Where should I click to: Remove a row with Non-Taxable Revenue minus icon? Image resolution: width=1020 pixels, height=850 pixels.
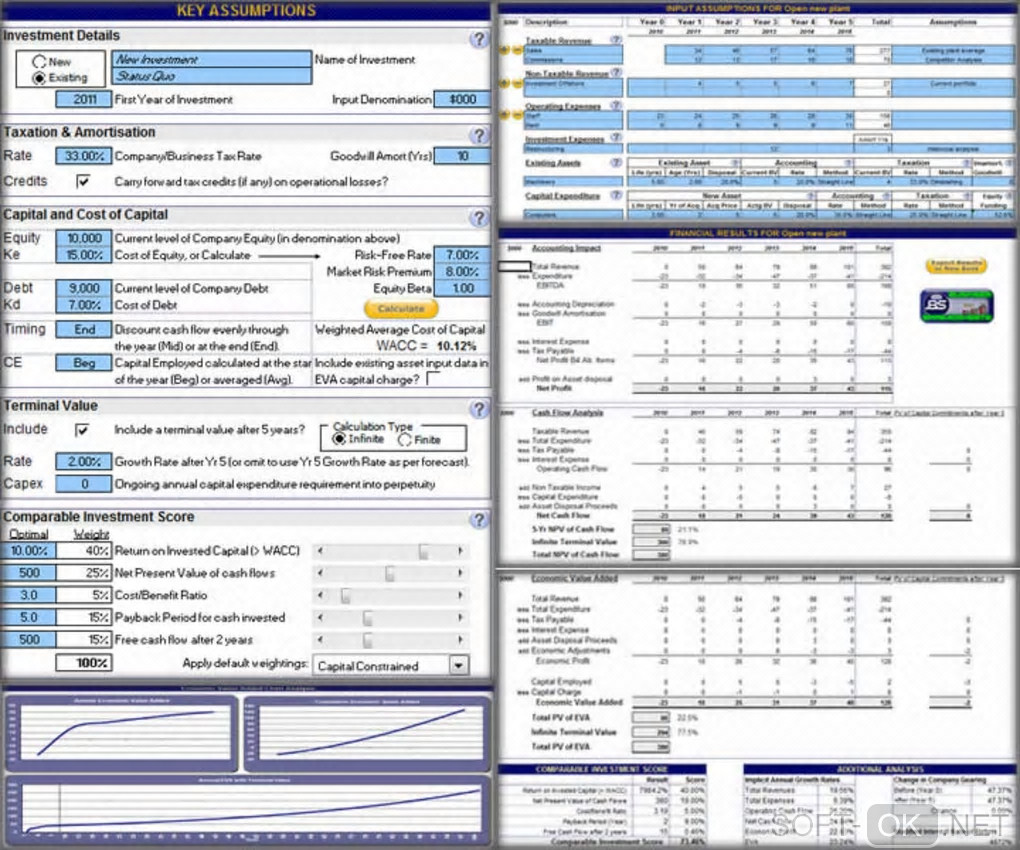coord(515,83)
